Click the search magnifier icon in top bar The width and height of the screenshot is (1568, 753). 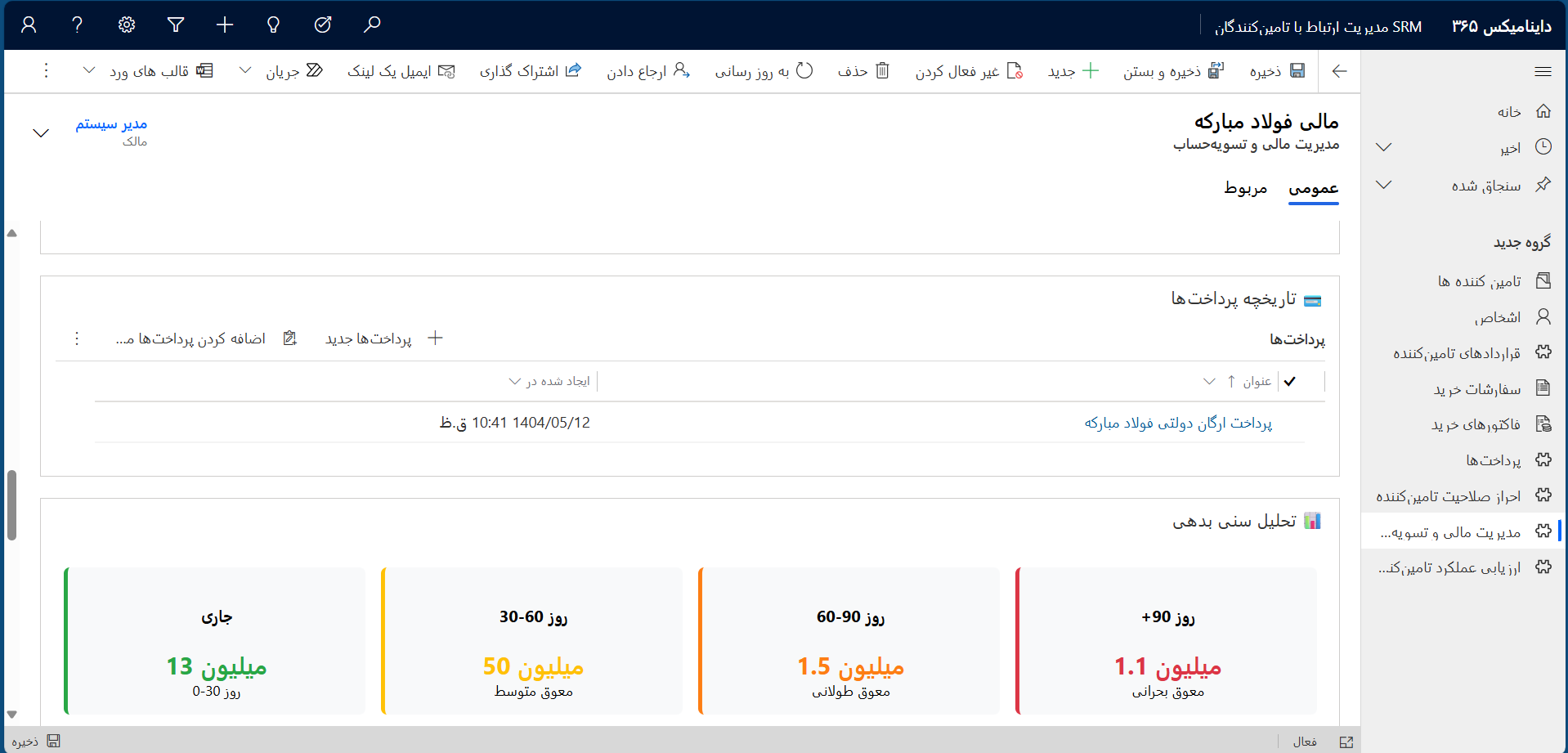tap(372, 25)
